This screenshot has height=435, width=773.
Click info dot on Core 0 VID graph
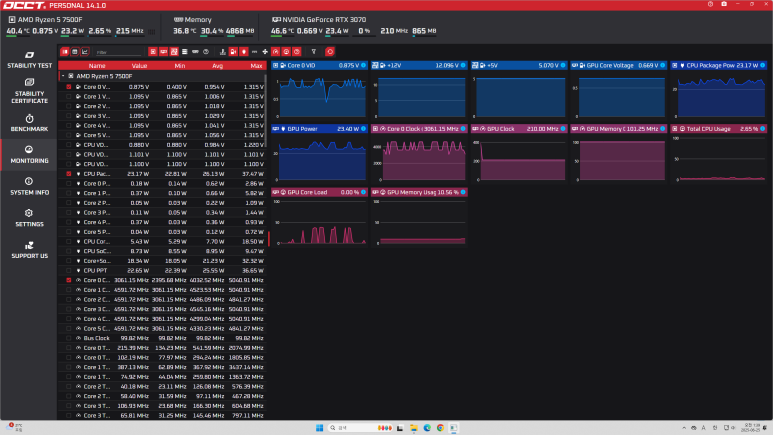click(363, 65)
